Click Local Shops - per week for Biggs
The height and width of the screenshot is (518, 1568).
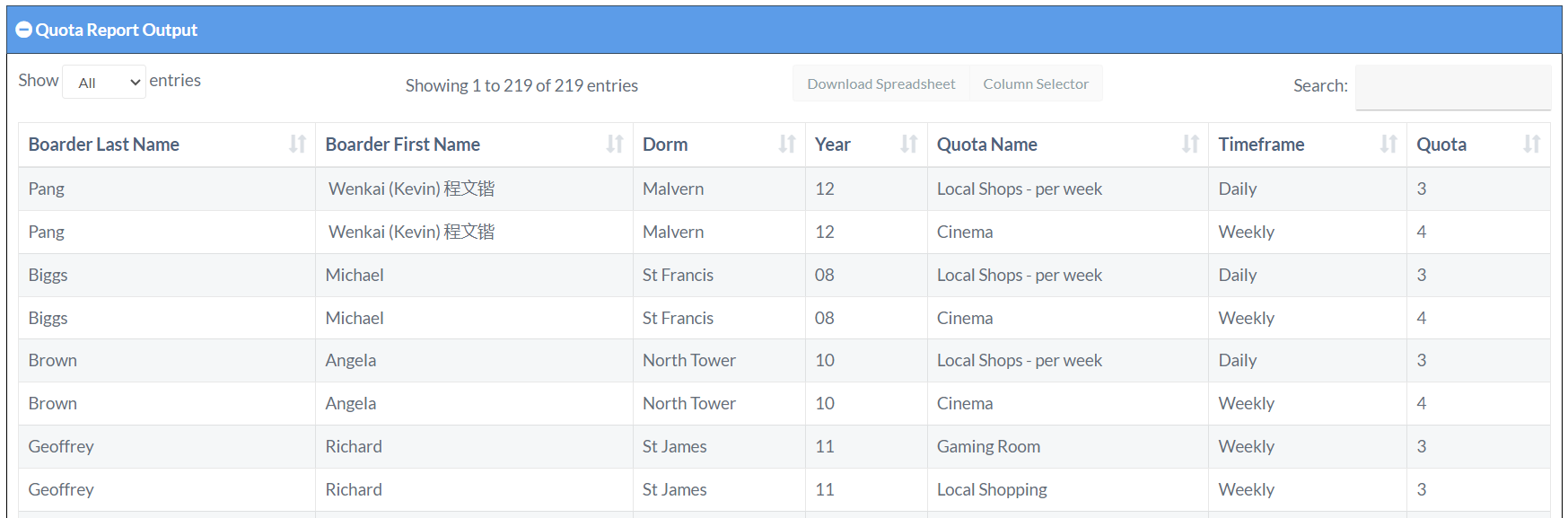(1020, 275)
